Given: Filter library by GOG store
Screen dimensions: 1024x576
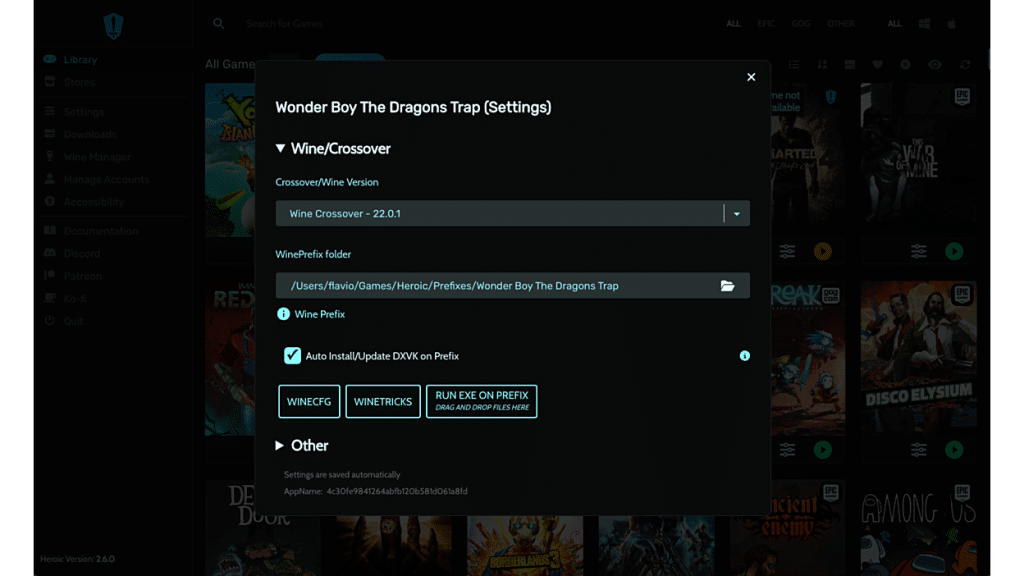Looking at the screenshot, I should [801, 24].
